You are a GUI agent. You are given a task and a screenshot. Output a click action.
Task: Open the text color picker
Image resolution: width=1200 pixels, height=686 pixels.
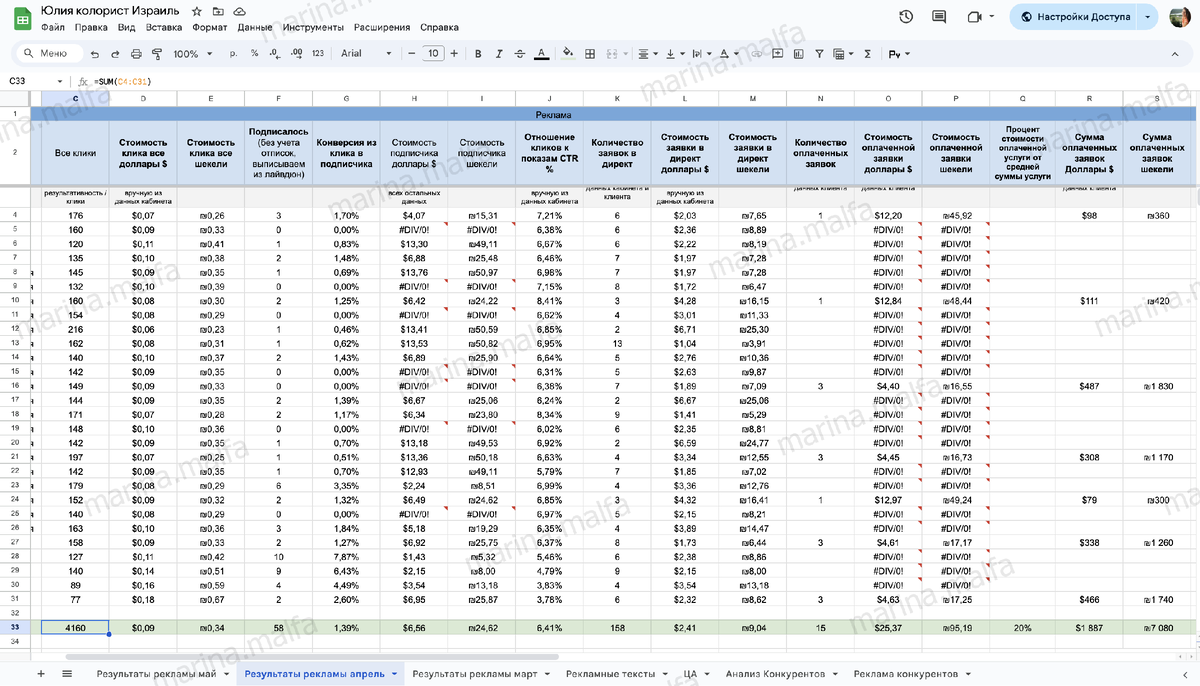click(541, 54)
